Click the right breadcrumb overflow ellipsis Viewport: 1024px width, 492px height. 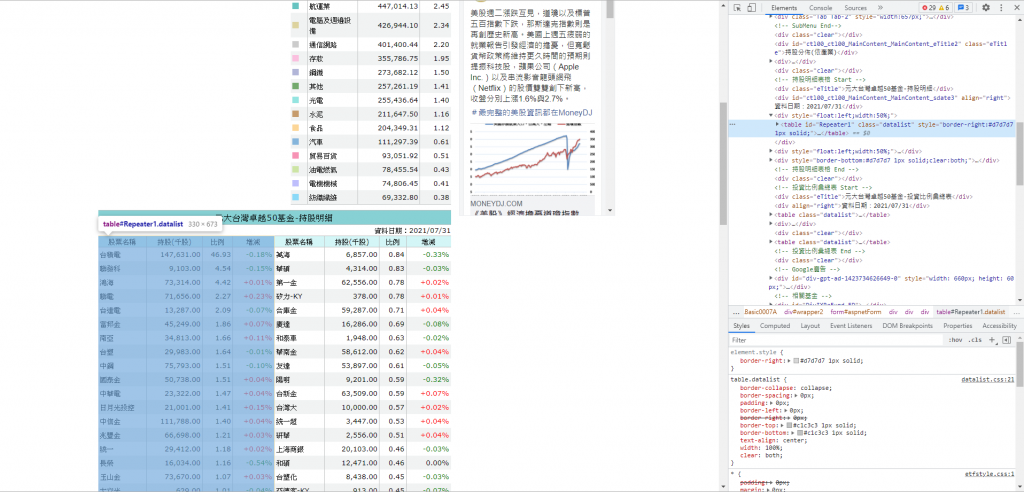(1017, 312)
